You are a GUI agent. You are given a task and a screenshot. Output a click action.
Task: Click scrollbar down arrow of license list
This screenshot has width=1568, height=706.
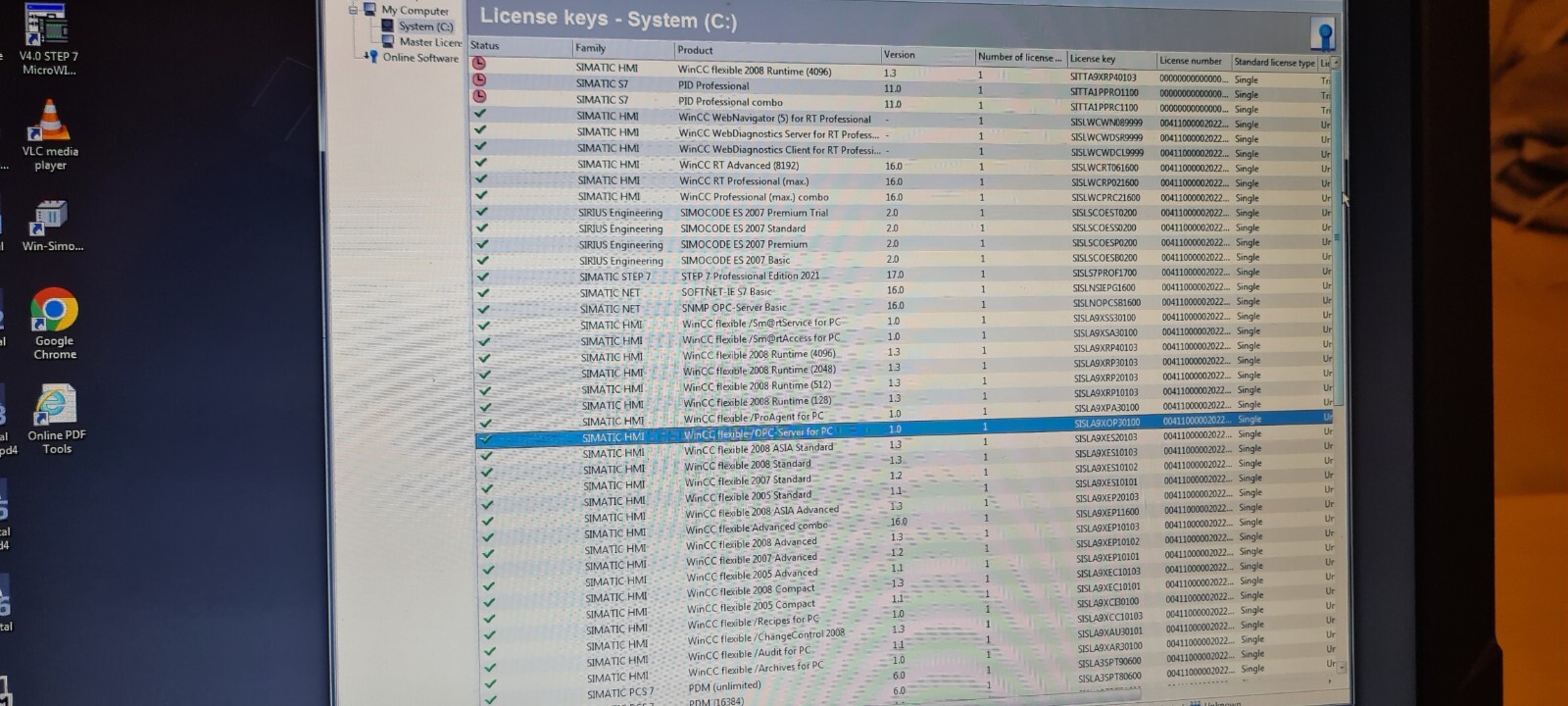pos(1342,667)
